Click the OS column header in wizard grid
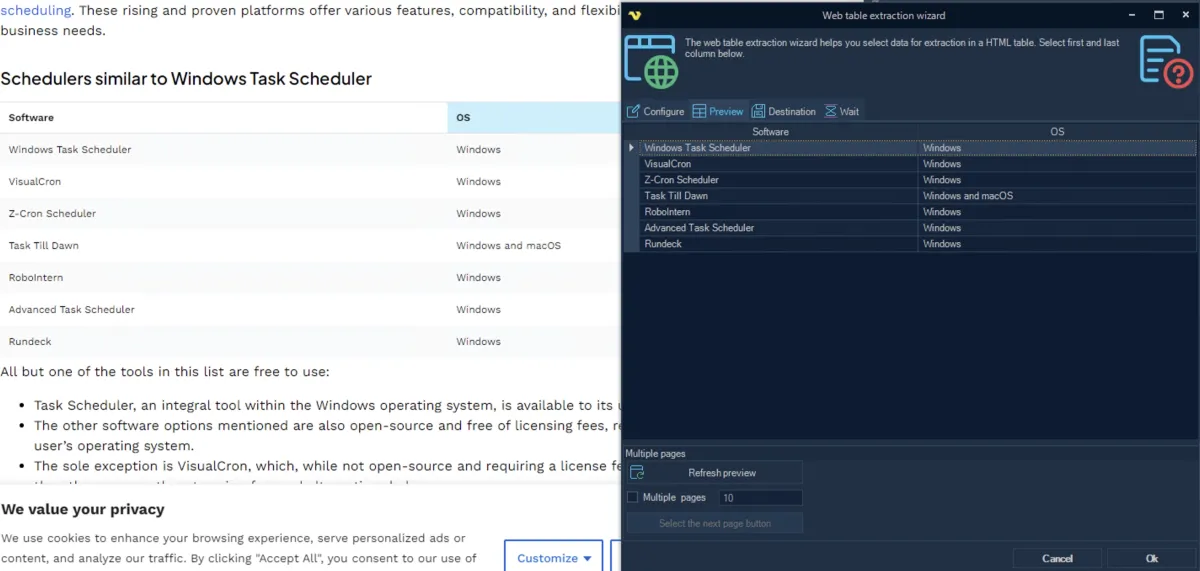This screenshot has height=571, width=1200. 1057,131
